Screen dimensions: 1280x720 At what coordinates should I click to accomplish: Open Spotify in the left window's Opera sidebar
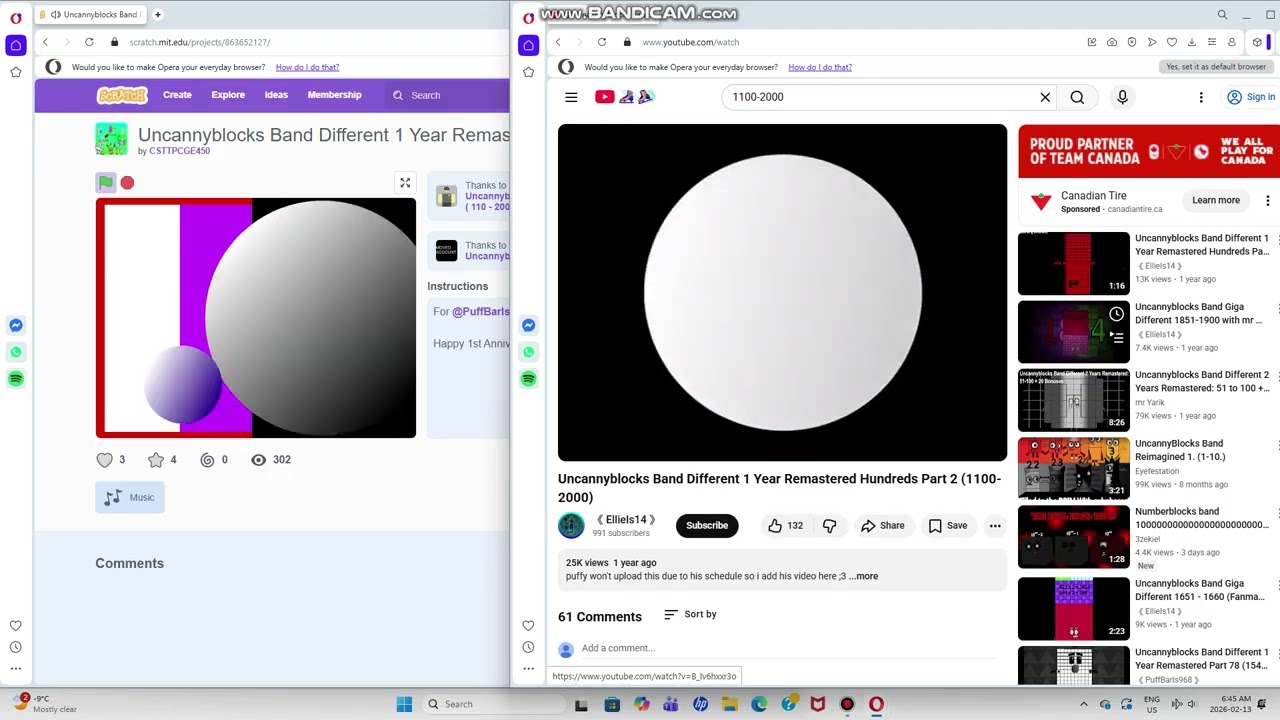point(16,379)
